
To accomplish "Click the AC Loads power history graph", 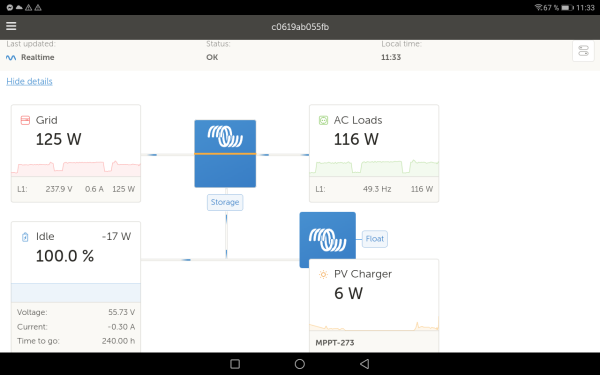I will coord(374,168).
